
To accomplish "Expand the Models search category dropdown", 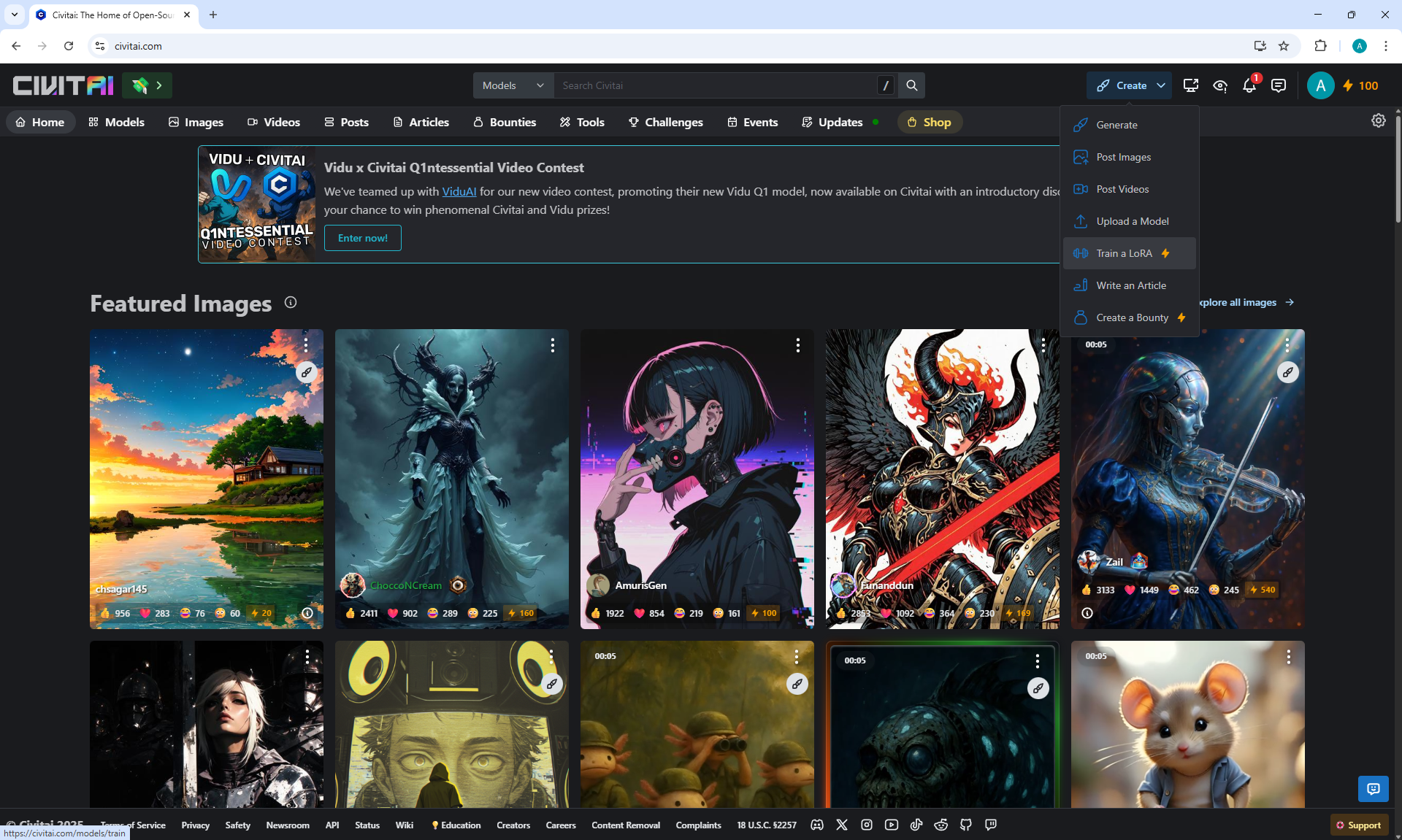I will click(x=513, y=85).
